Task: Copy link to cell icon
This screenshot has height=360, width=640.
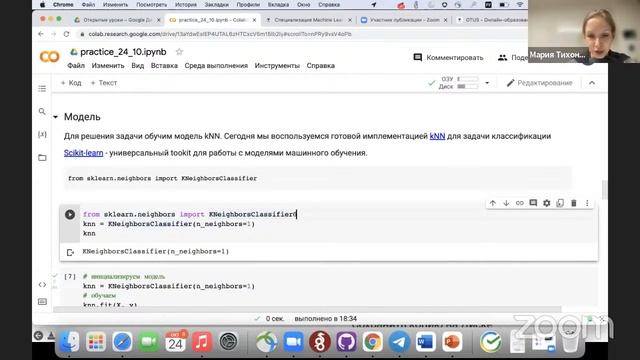Action: tap(520, 203)
